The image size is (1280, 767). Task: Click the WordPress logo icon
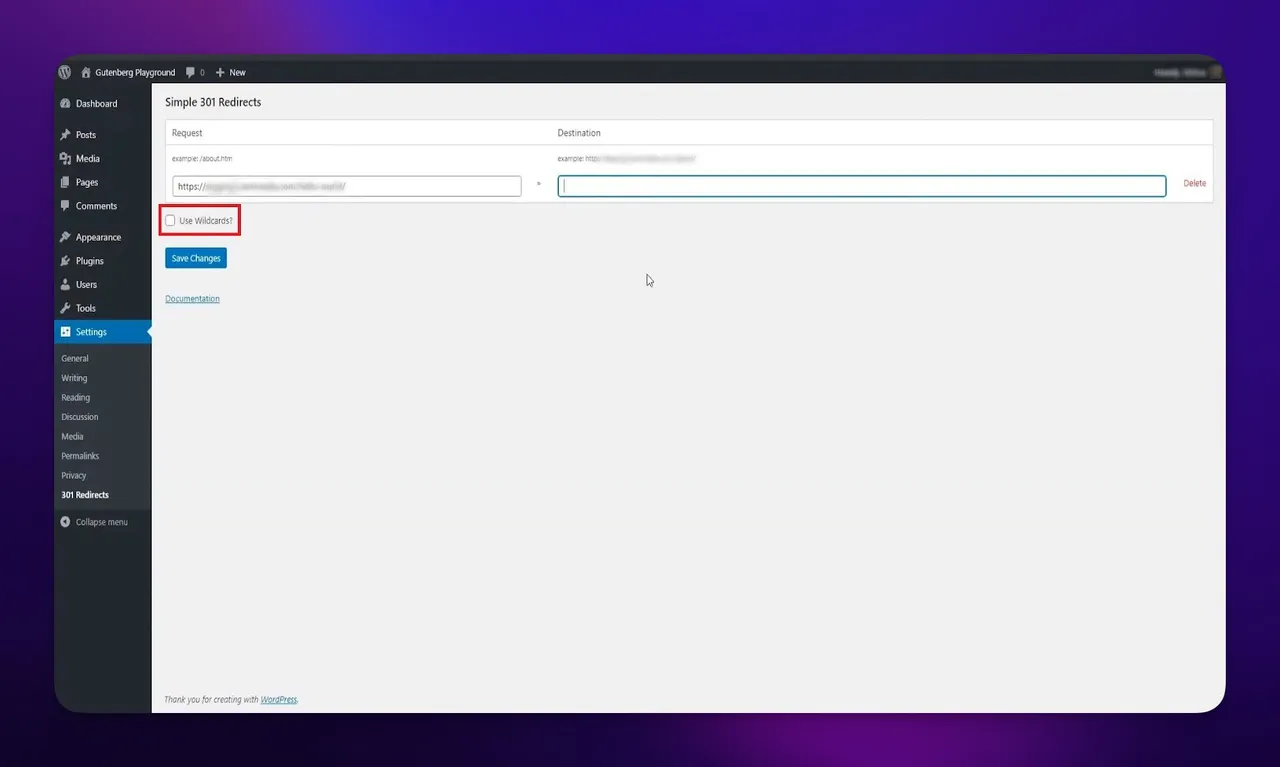(x=65, y=72)
